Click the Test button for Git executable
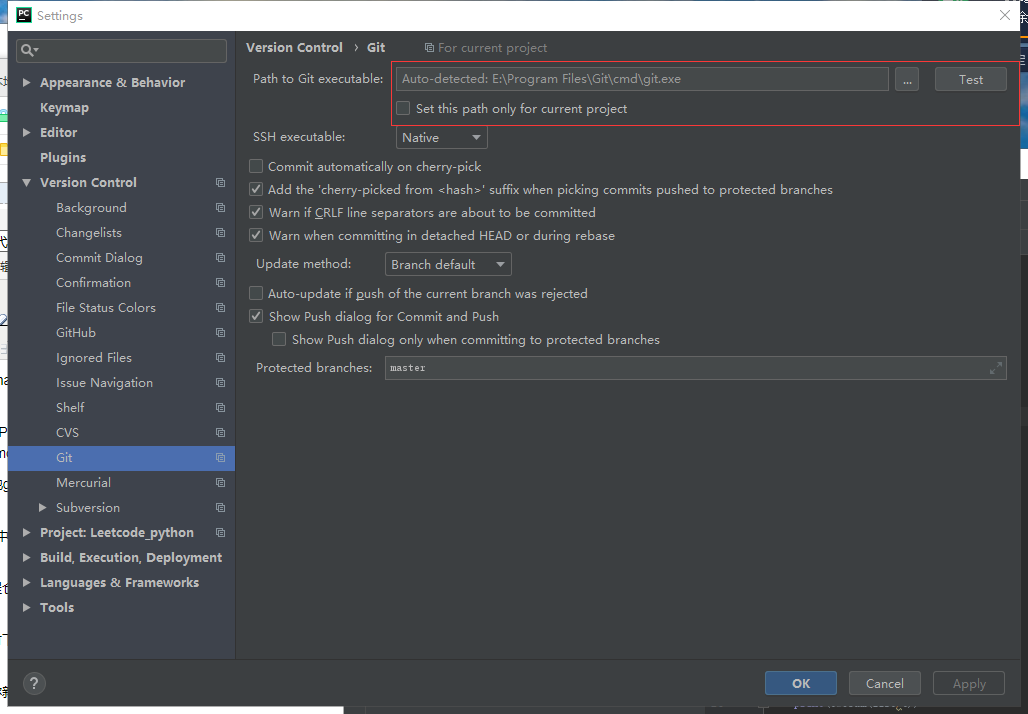 coord(970,79)
